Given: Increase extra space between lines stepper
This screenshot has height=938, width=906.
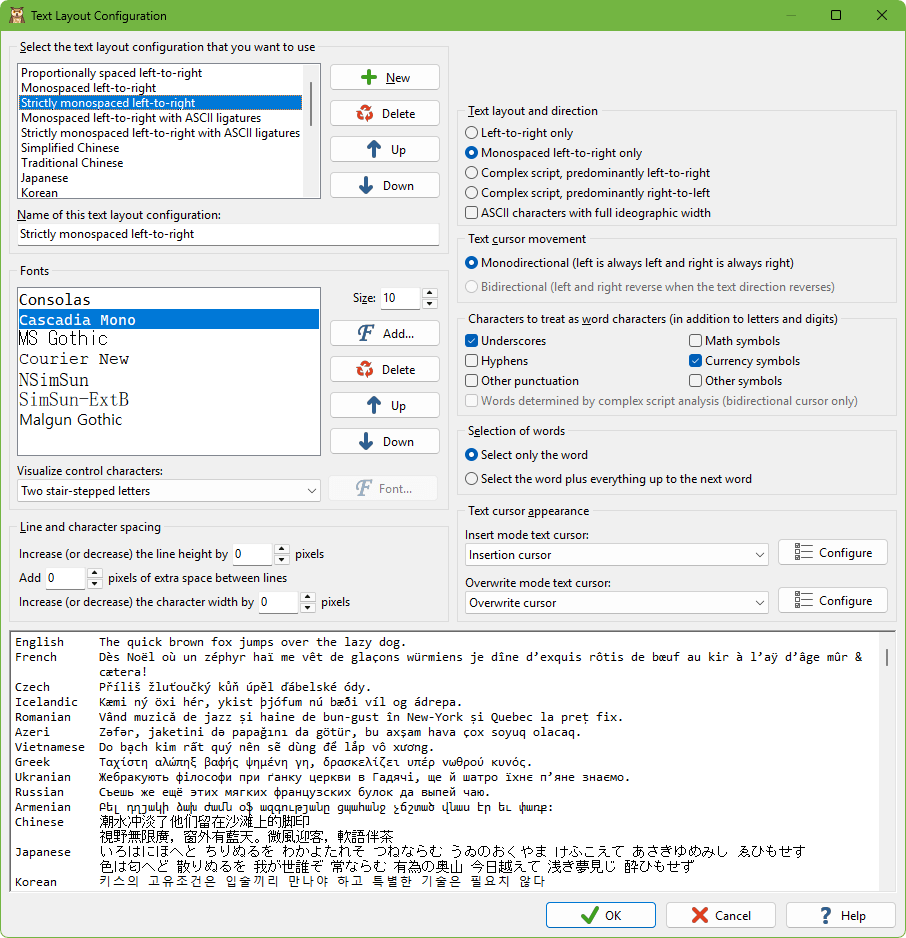Looking at the screenshot, I should (x=94, y=572).
